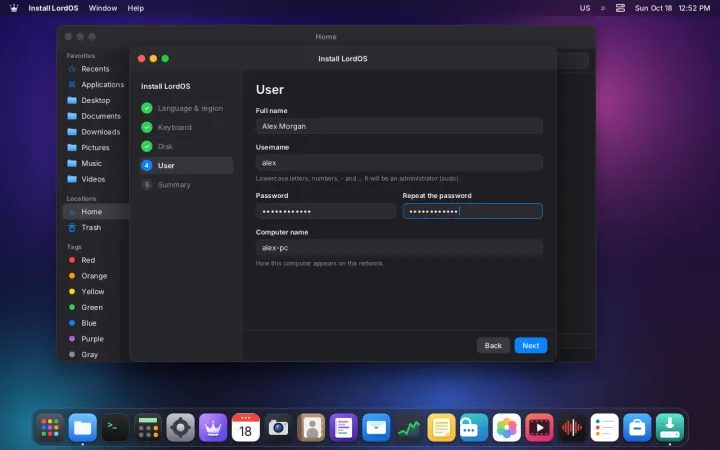This screenshot has width=720, height=450.
Task: Open the password lock dock icon
Action: 474,428
